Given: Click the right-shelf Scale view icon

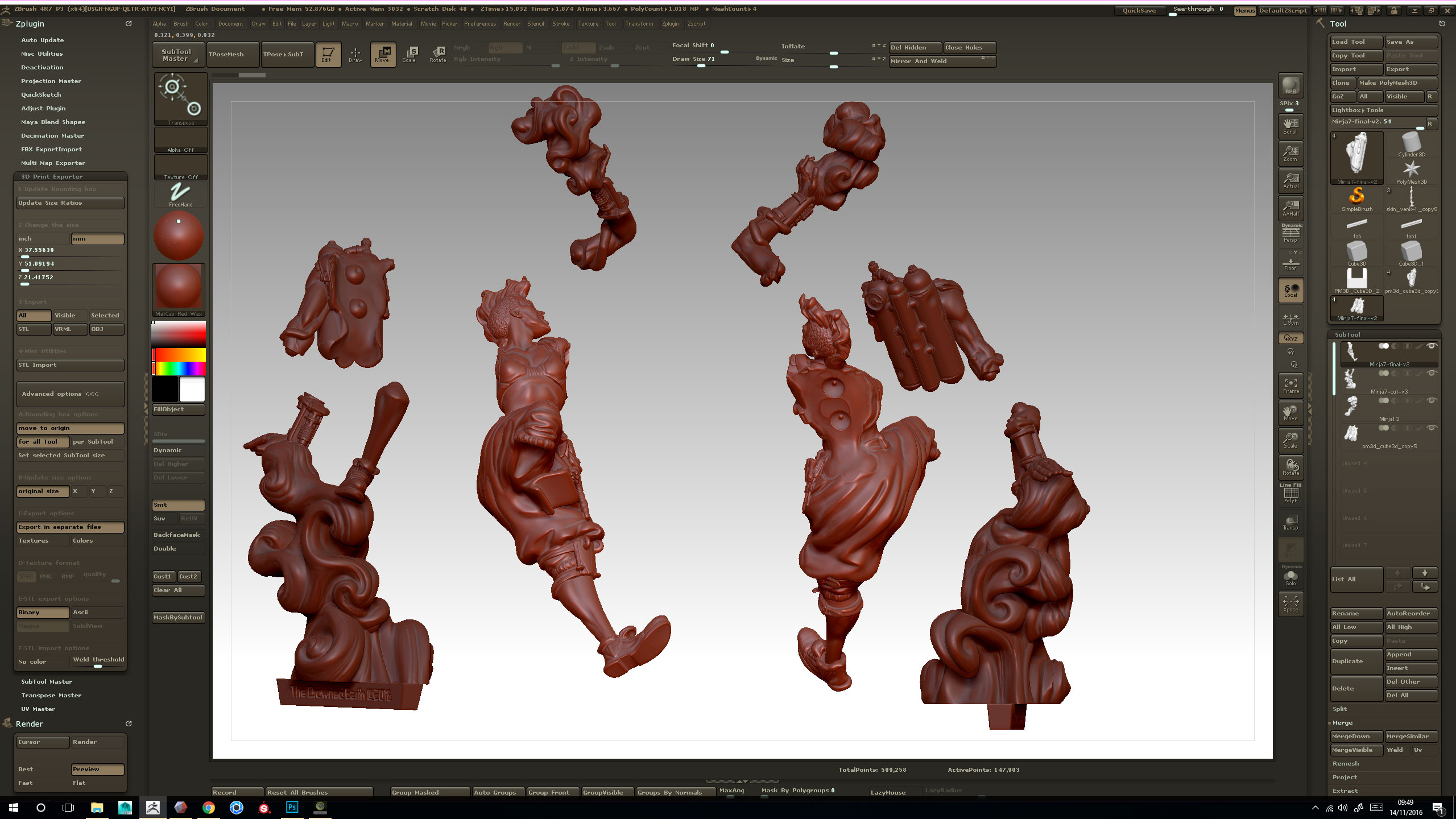Looking at the screenshot, I should [1290, 440].
